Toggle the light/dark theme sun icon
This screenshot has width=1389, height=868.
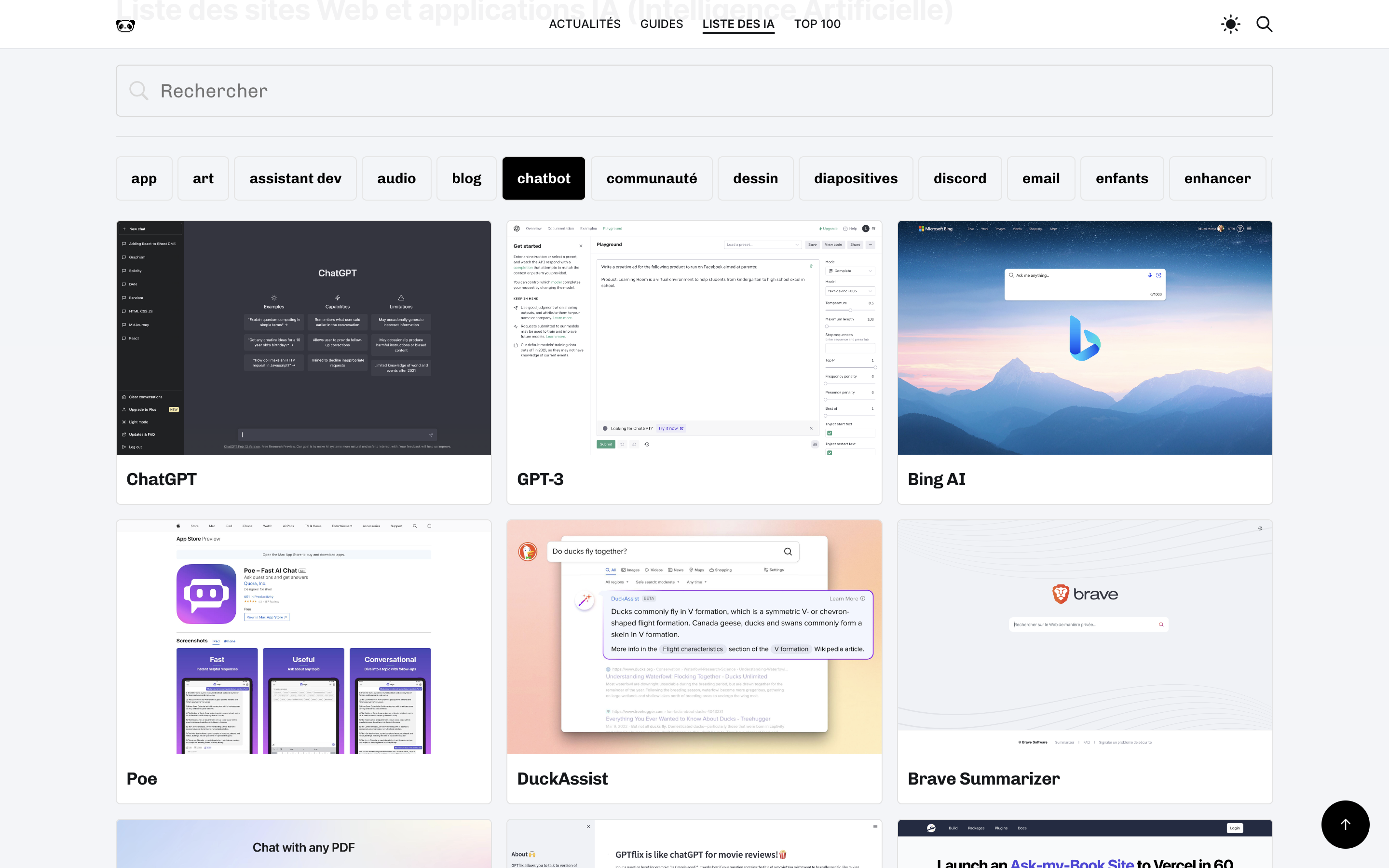[1230, 24]
